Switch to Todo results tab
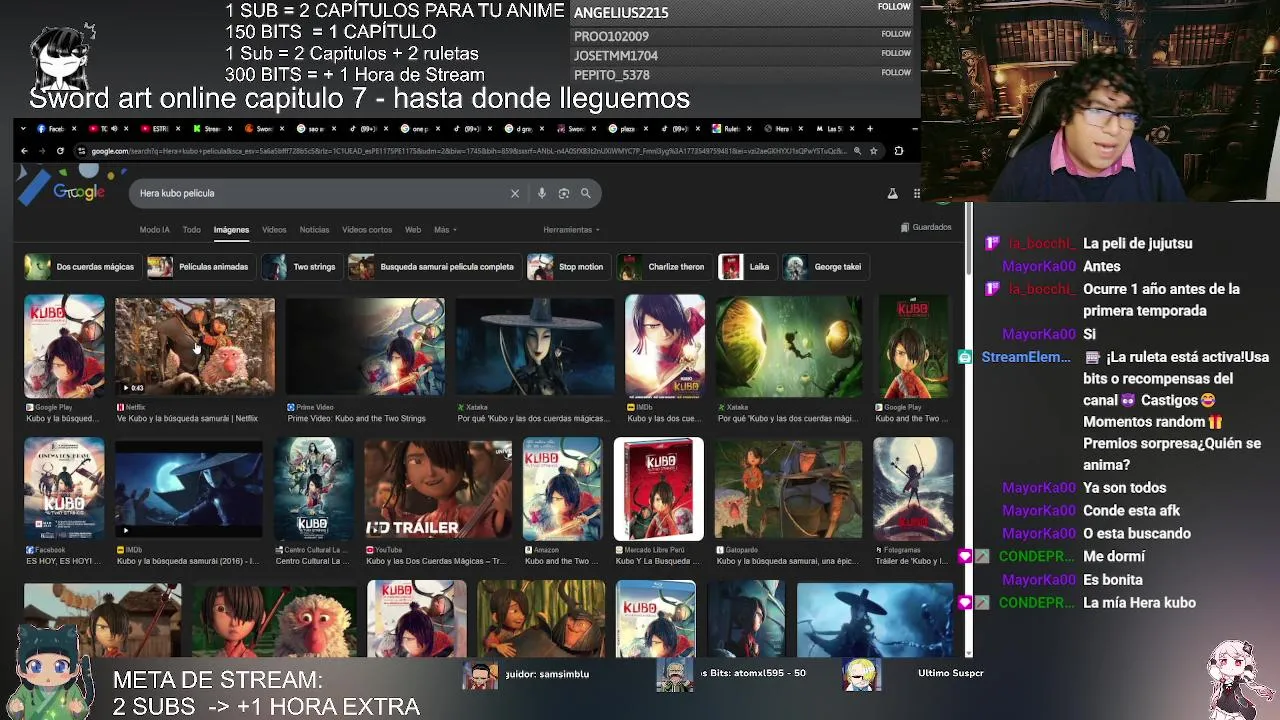The width and height of the screenshot is (1280, 720). tap(191, 230)
